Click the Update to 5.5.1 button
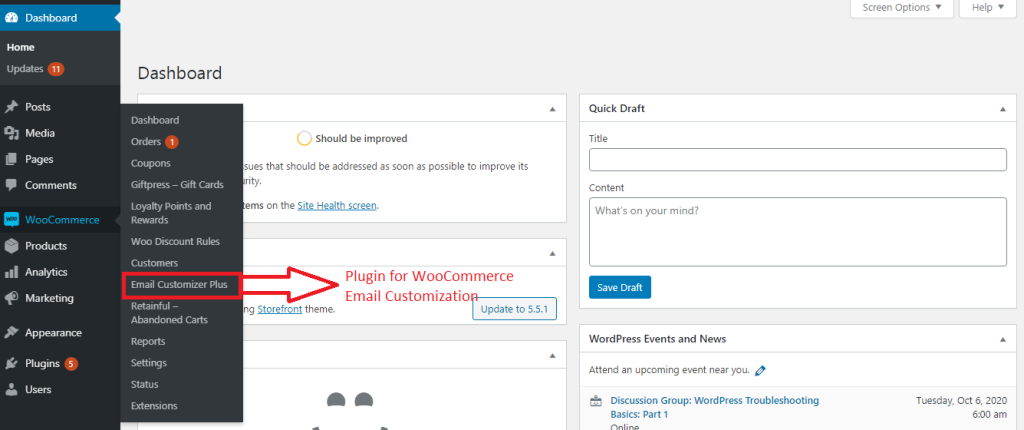This screenshot has width=1024, height=430. pyautogui.click(x=513, y=308)
